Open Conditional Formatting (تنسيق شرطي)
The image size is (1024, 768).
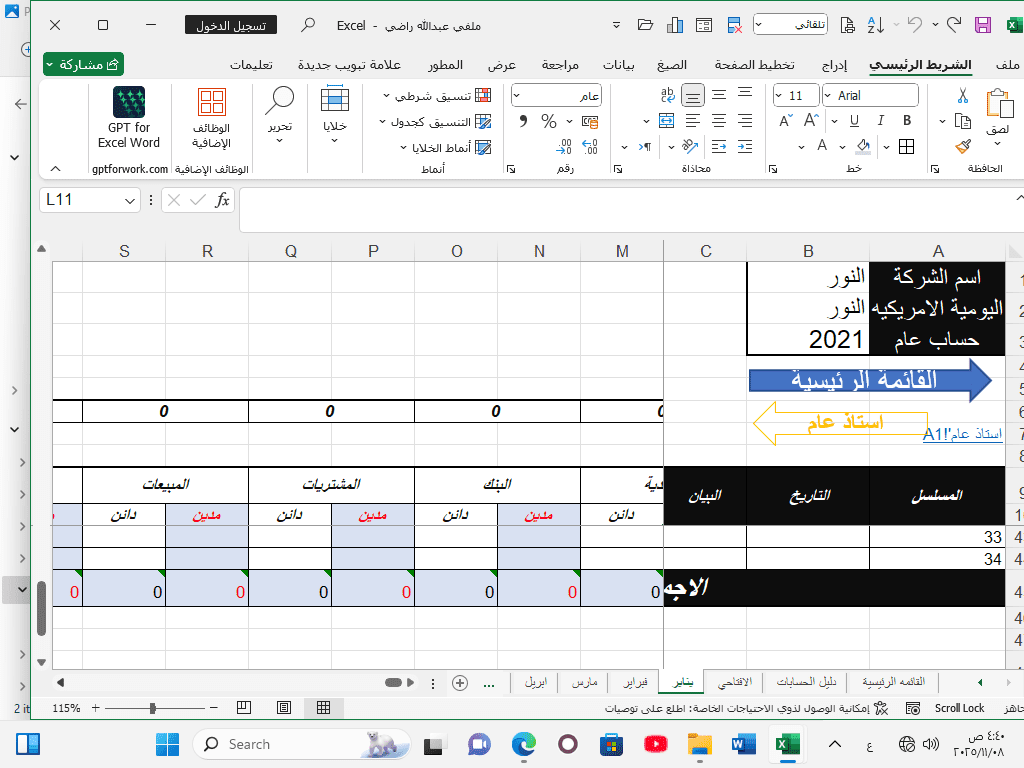437,95
